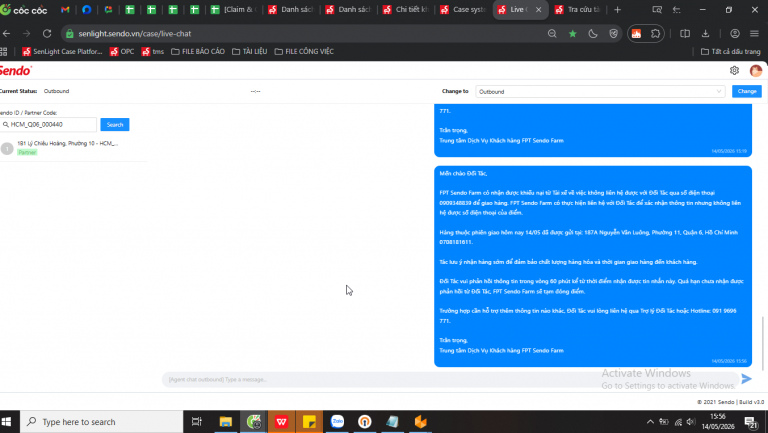The image size is (768, 433).
Task: Click the chat vertical scrollbar
Action: pos(763,343)
